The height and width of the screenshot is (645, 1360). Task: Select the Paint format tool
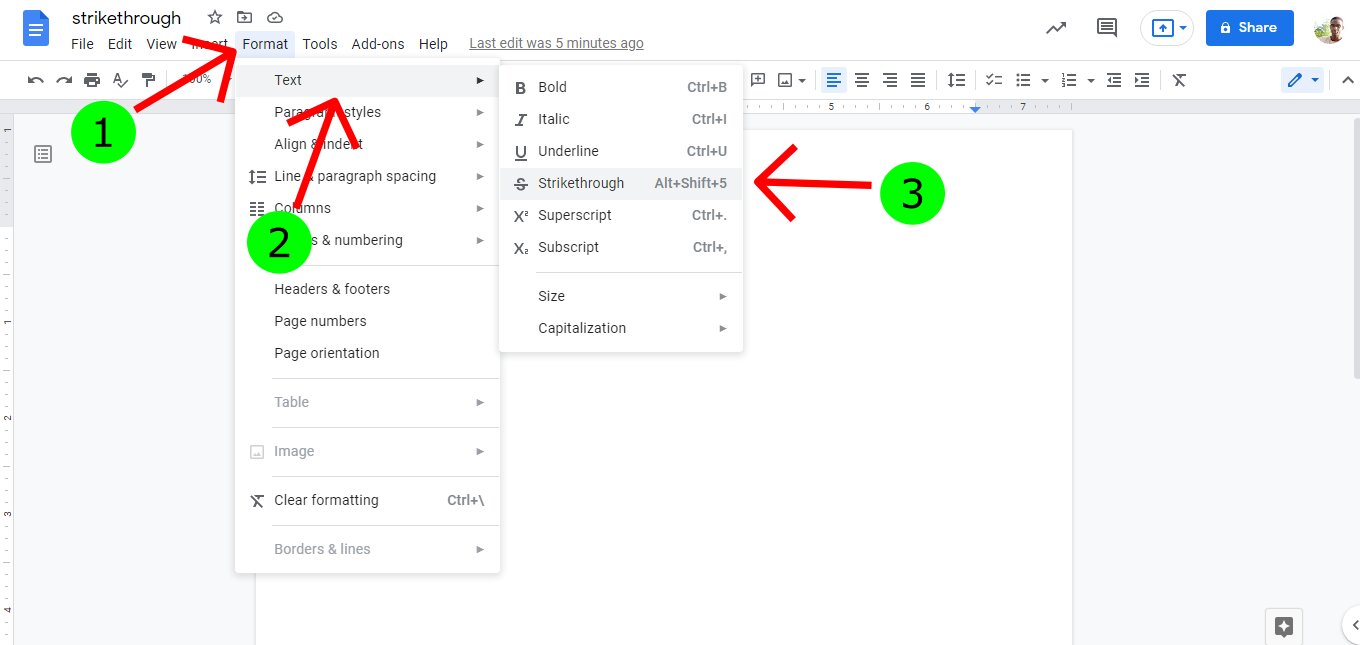[x=149, y=80]
